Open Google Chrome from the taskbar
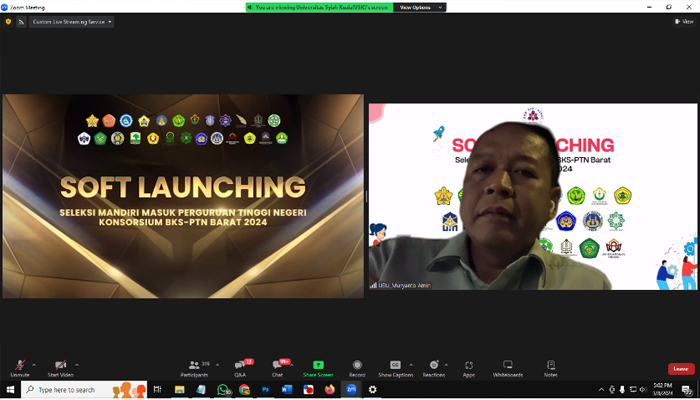 [x=244, y=390]
